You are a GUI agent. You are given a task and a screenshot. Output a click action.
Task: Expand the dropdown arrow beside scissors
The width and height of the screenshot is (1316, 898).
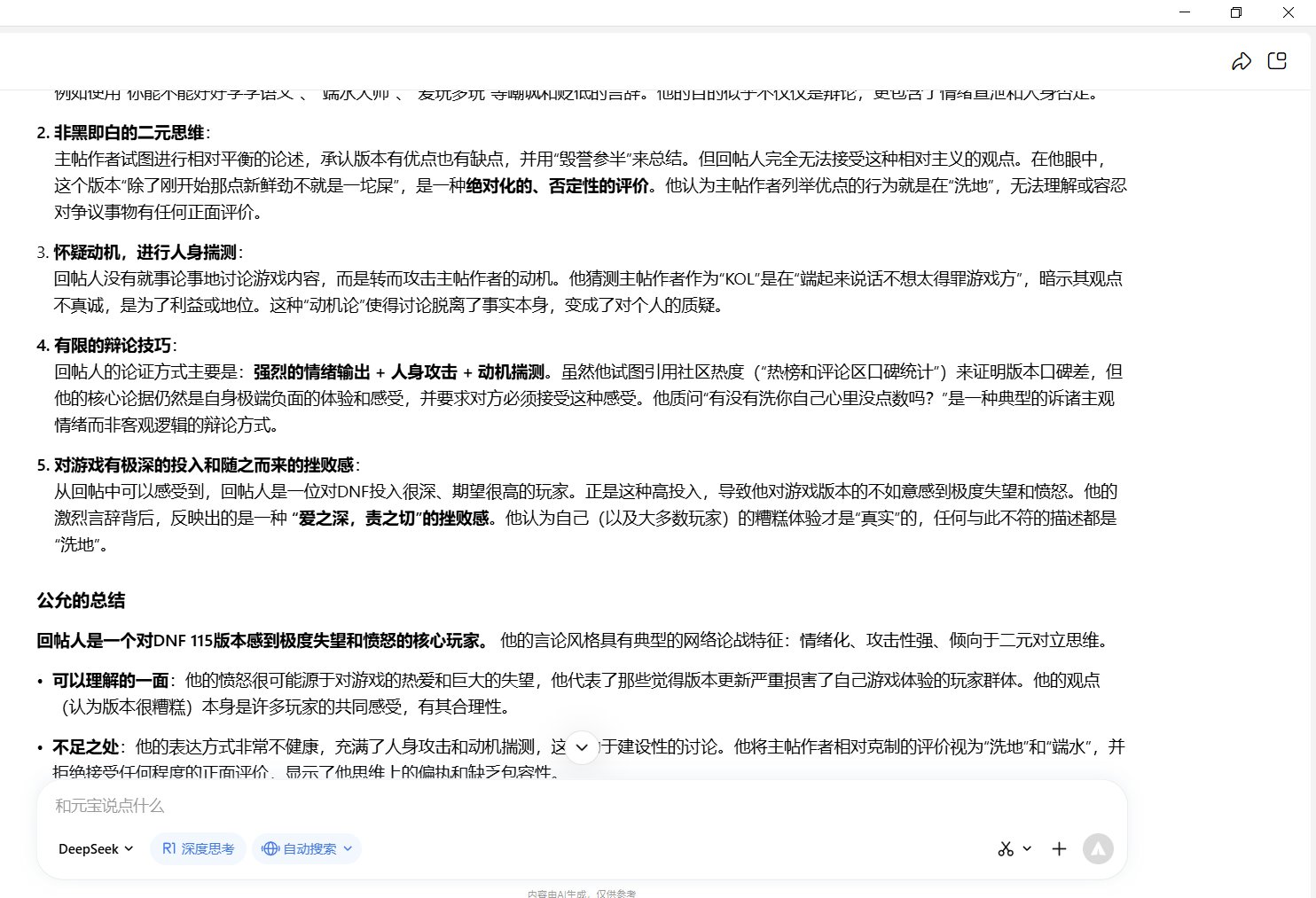tap(1027, 848)
